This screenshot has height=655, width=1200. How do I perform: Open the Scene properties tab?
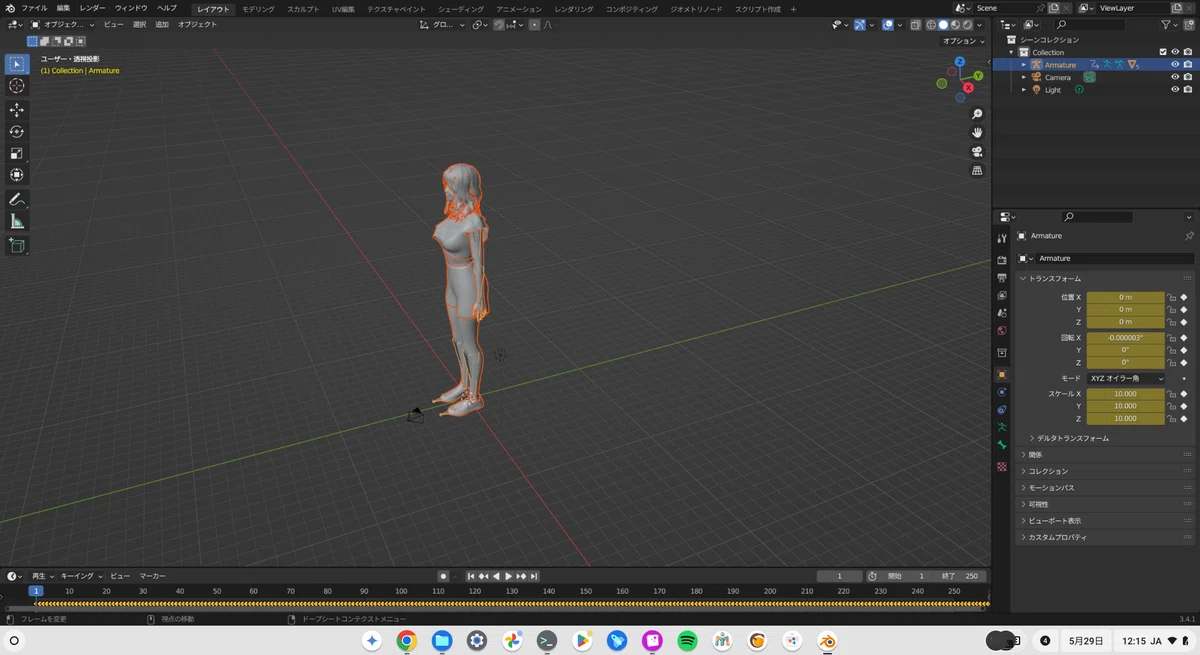1002,313
